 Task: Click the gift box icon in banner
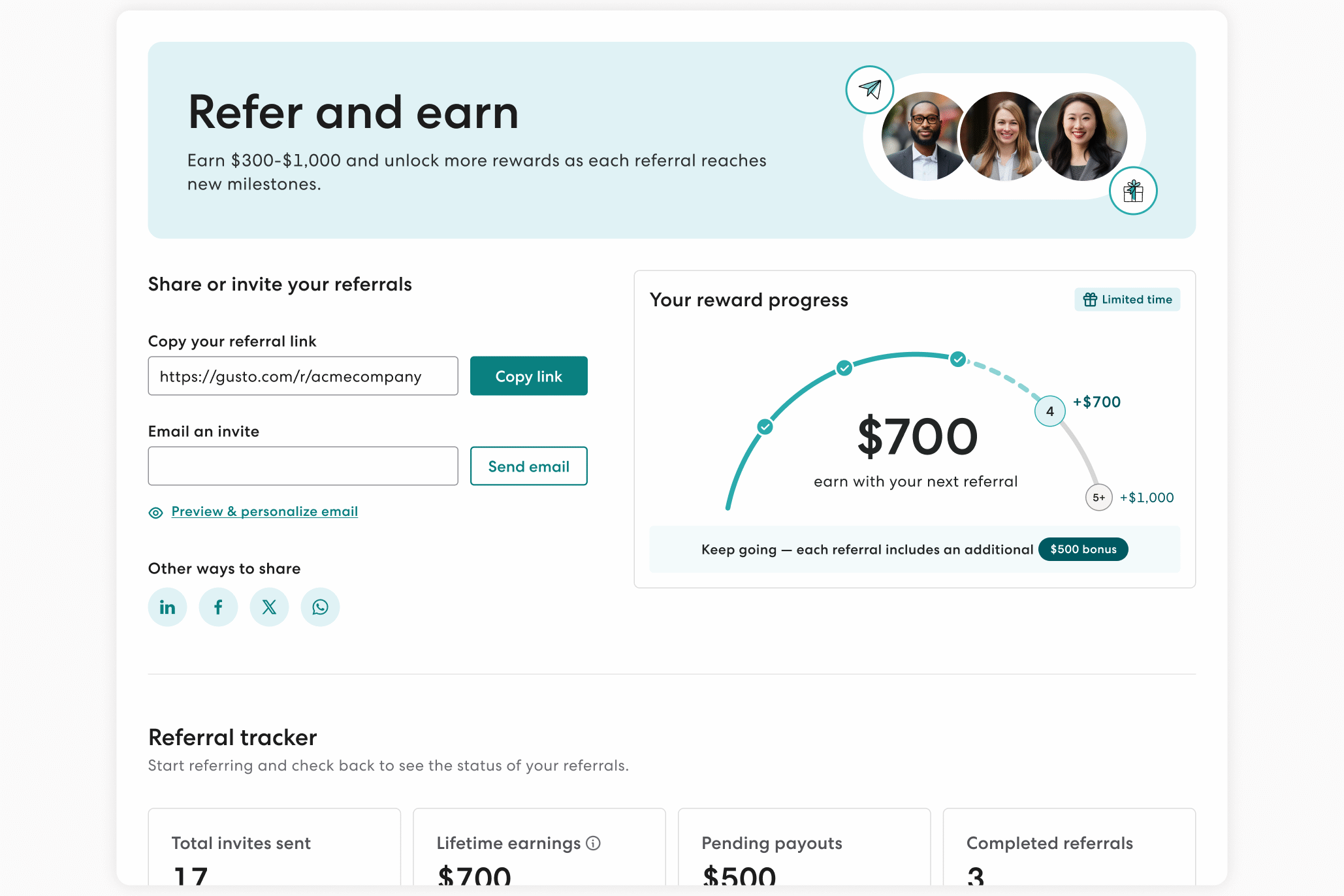1133,191
